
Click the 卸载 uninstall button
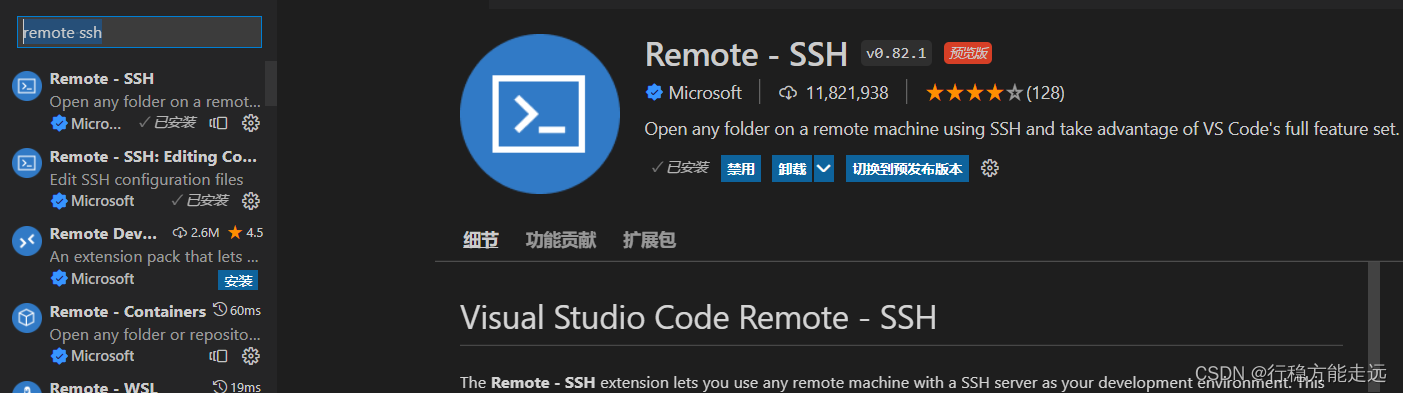tap(792, 169)
